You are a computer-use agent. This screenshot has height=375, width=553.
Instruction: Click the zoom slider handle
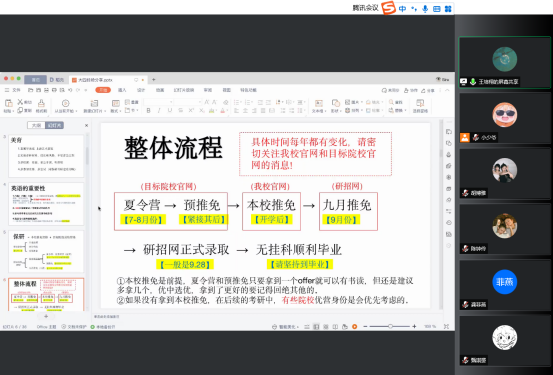390,327
